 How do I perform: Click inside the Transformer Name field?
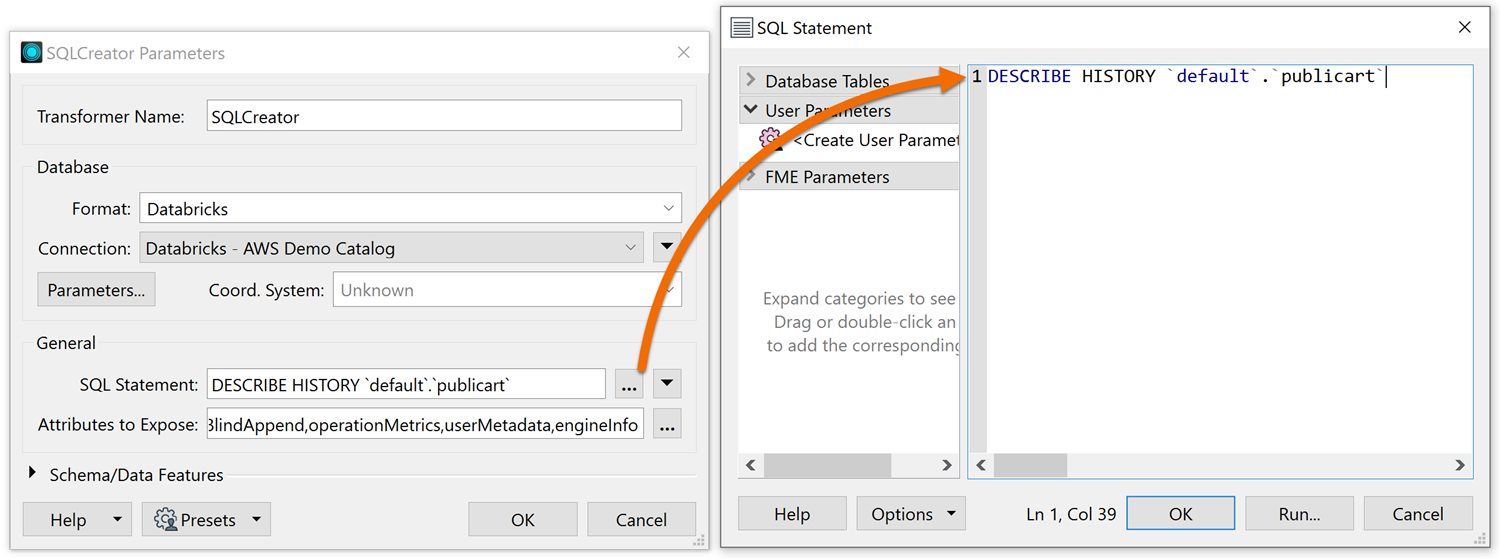coord(444,117)
